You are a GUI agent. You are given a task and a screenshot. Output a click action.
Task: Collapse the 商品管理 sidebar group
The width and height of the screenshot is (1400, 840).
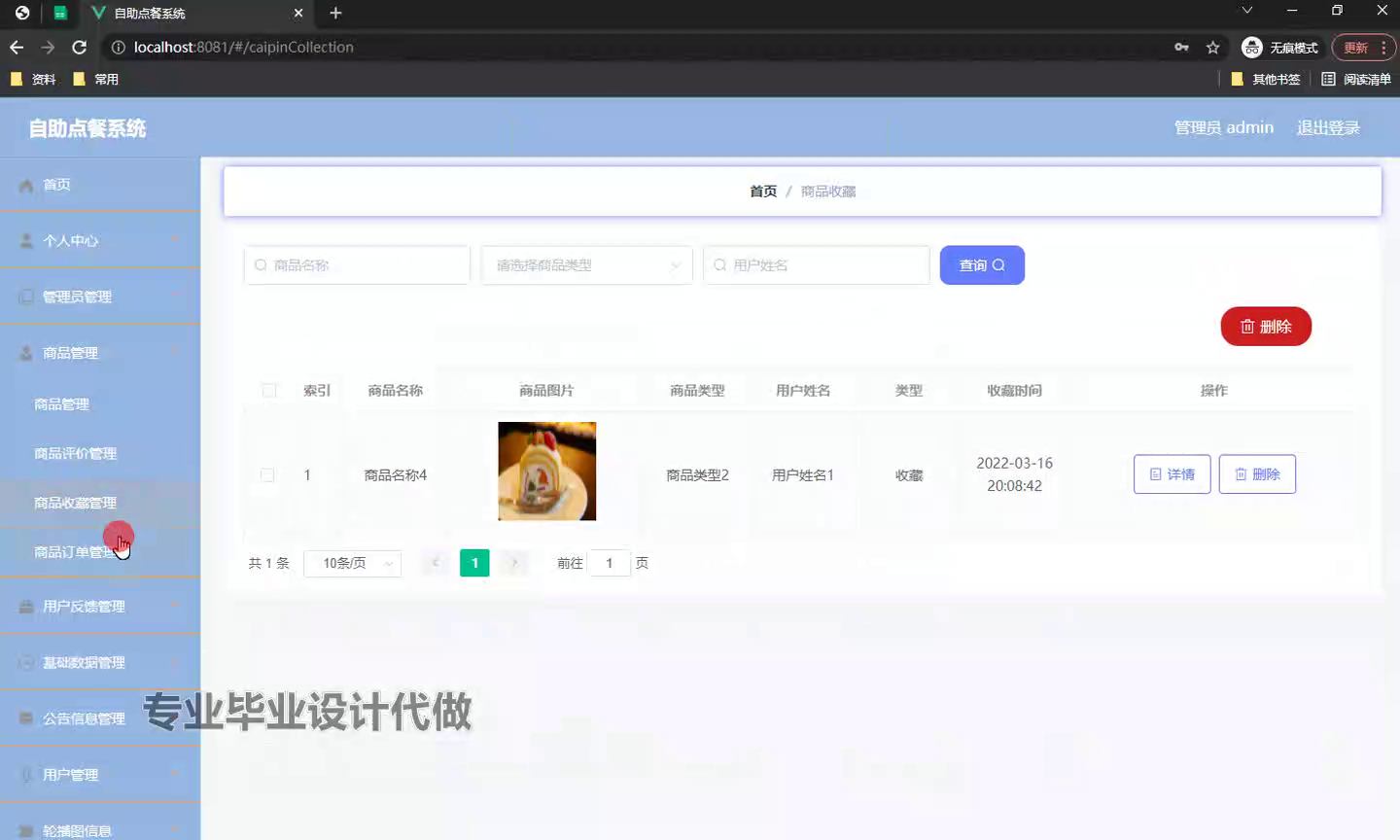100,353
